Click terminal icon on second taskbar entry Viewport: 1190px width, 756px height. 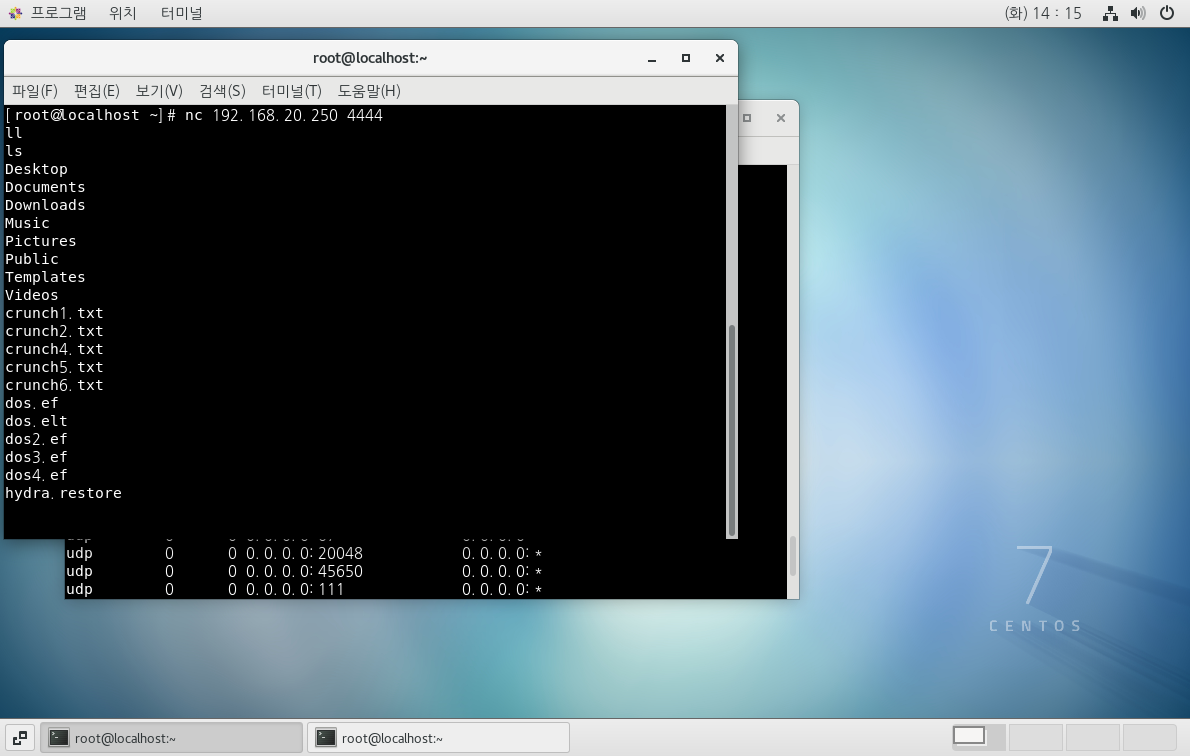pyautogui.click(x=326, y=738)
